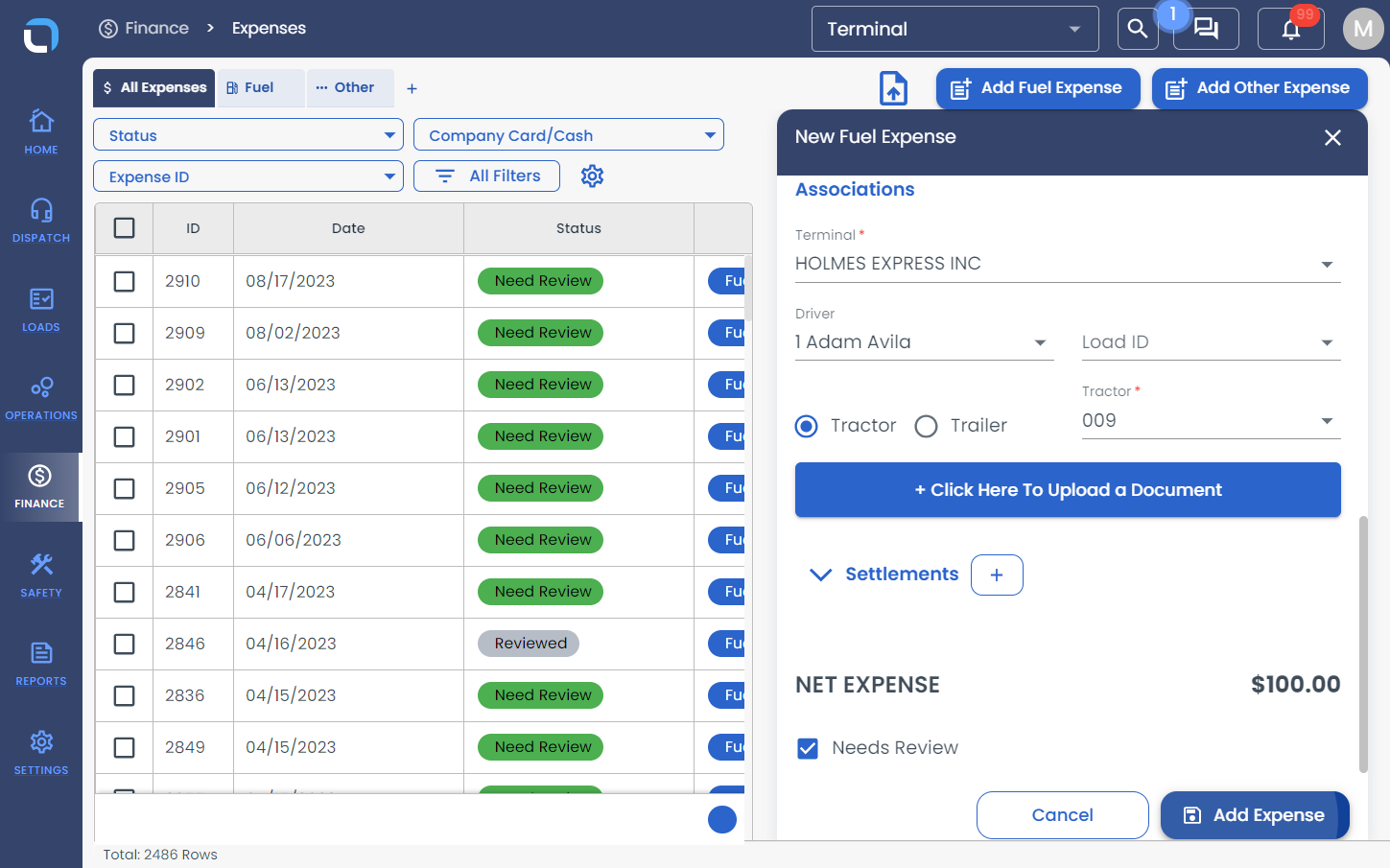This screenshot has width=1390, height=868.
Task: Click Add Fuel Expense button
Action: pos(1038,88)
